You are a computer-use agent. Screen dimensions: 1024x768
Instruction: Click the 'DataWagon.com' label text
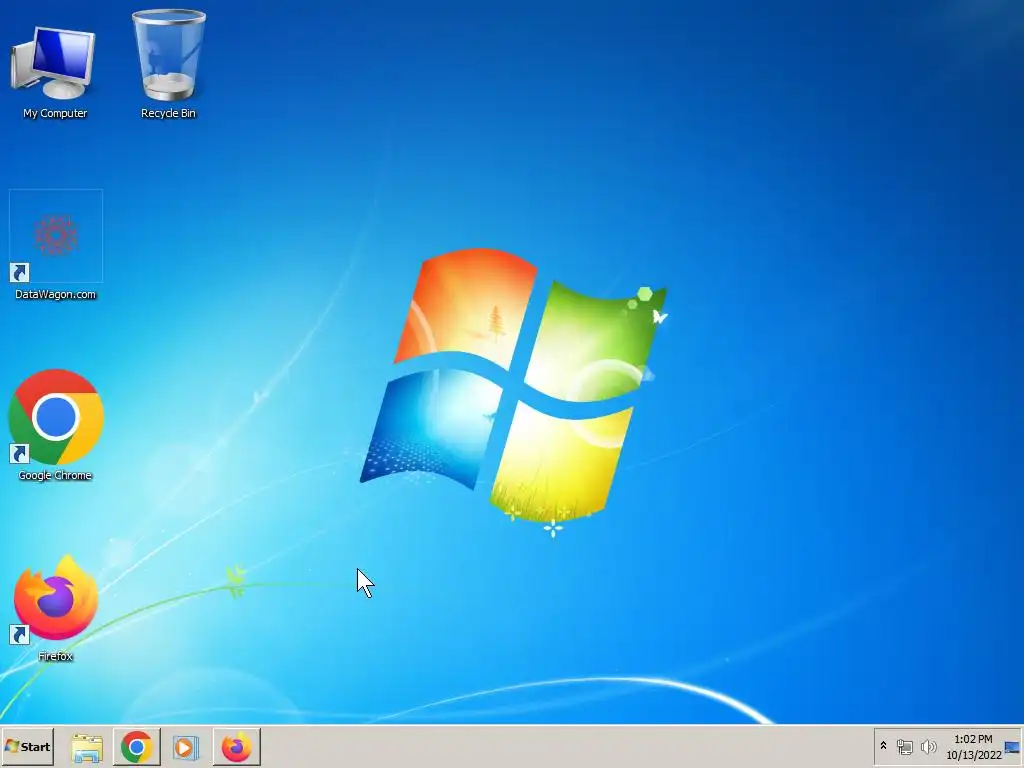(56, 295)
